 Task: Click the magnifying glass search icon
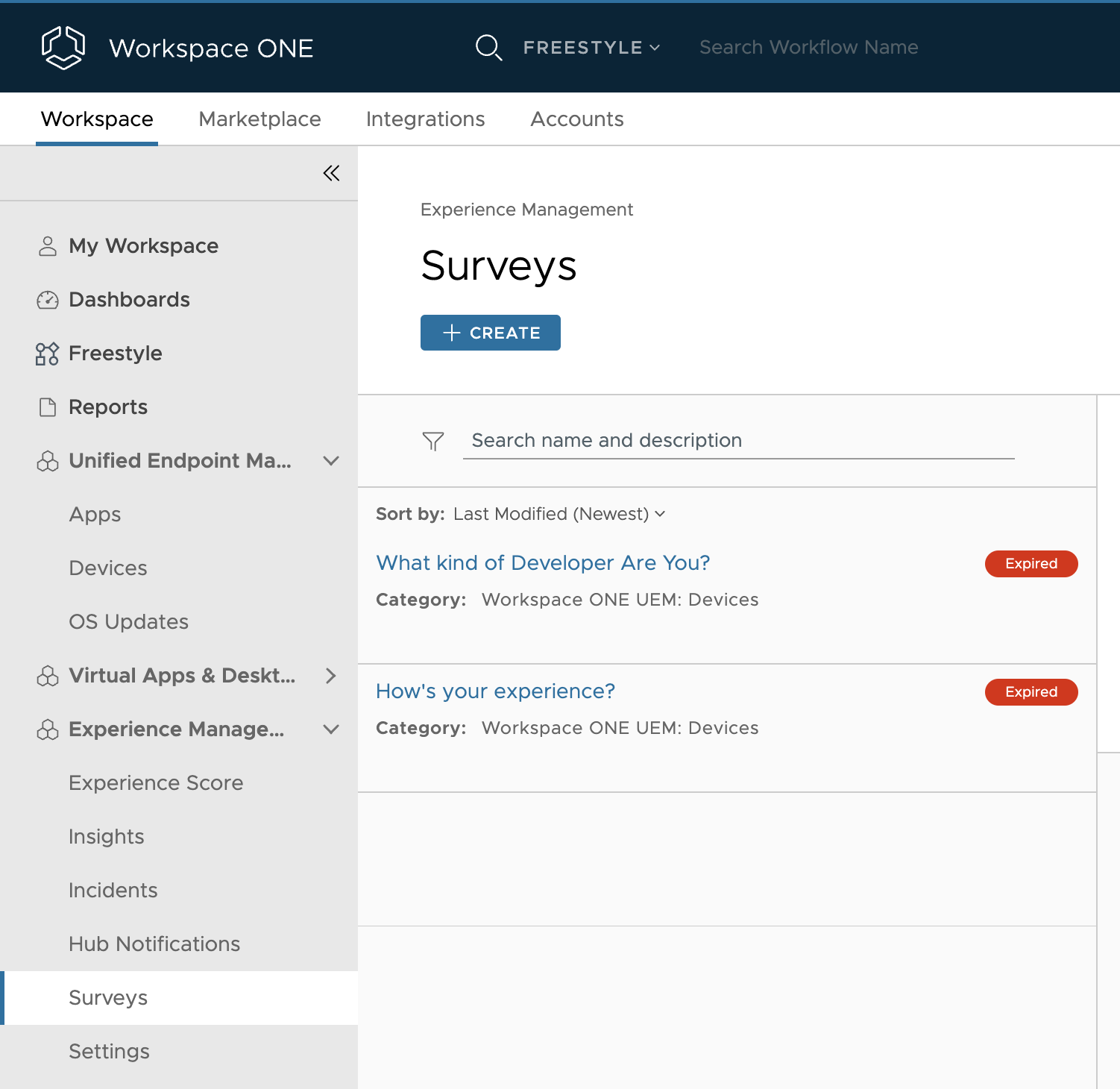[488, 48]
